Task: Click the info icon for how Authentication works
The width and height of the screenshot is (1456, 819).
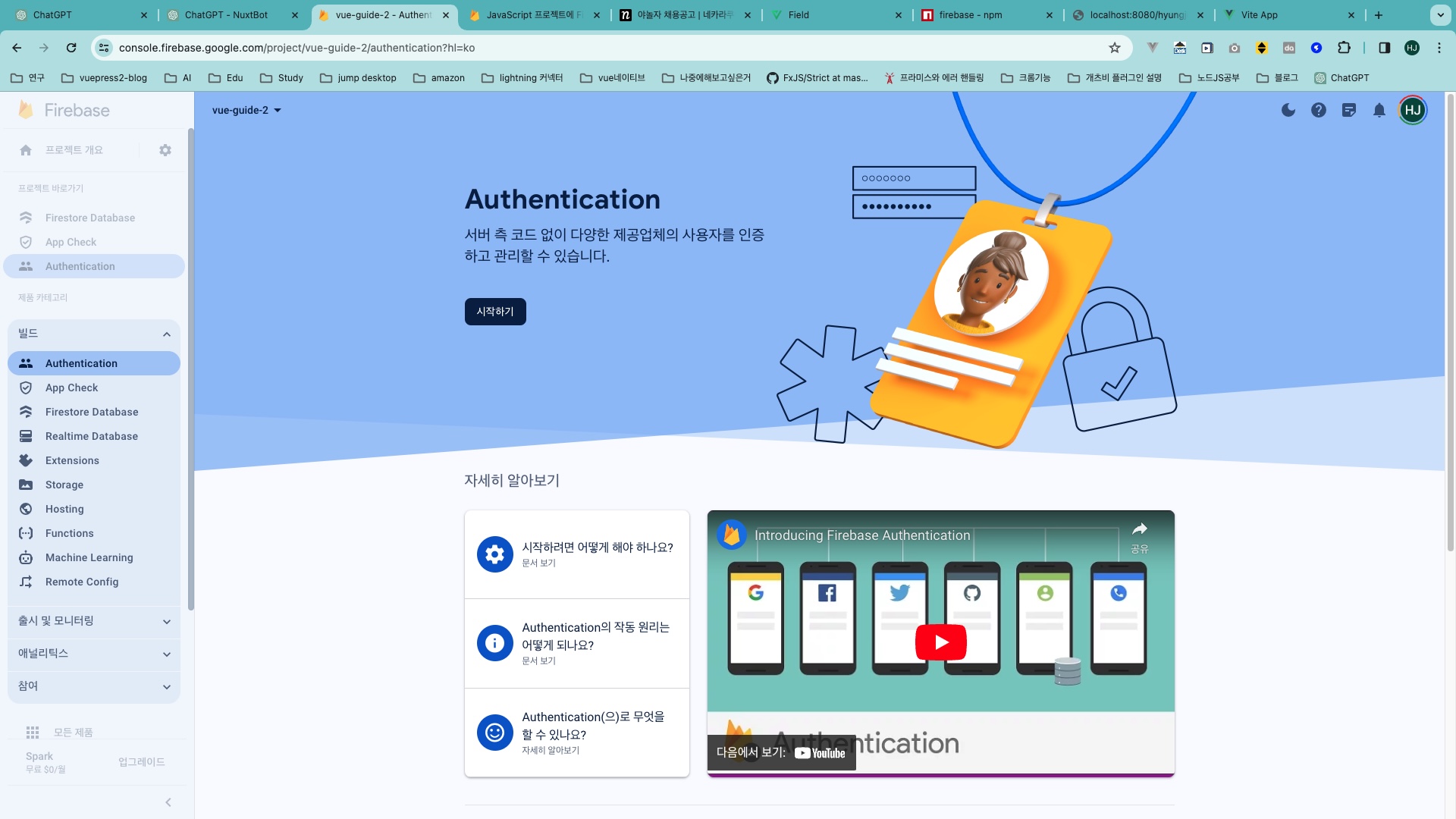Action: pos(494,643)
